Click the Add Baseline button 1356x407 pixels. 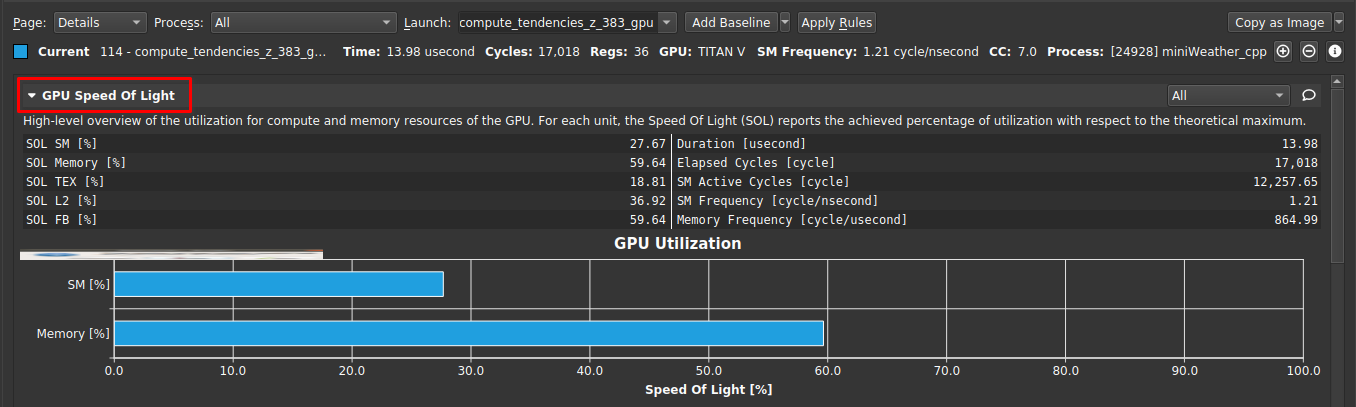pos(731,22)
